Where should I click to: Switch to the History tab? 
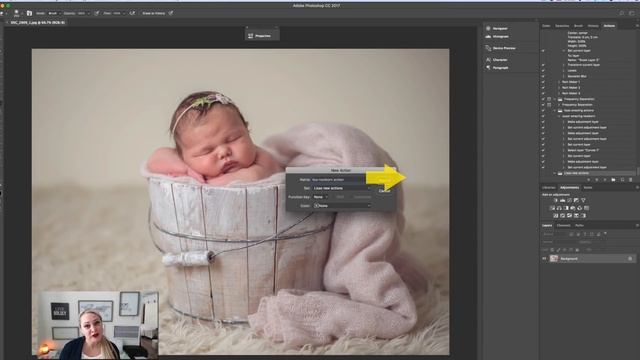pyautogui.click(x=593, y=26)
